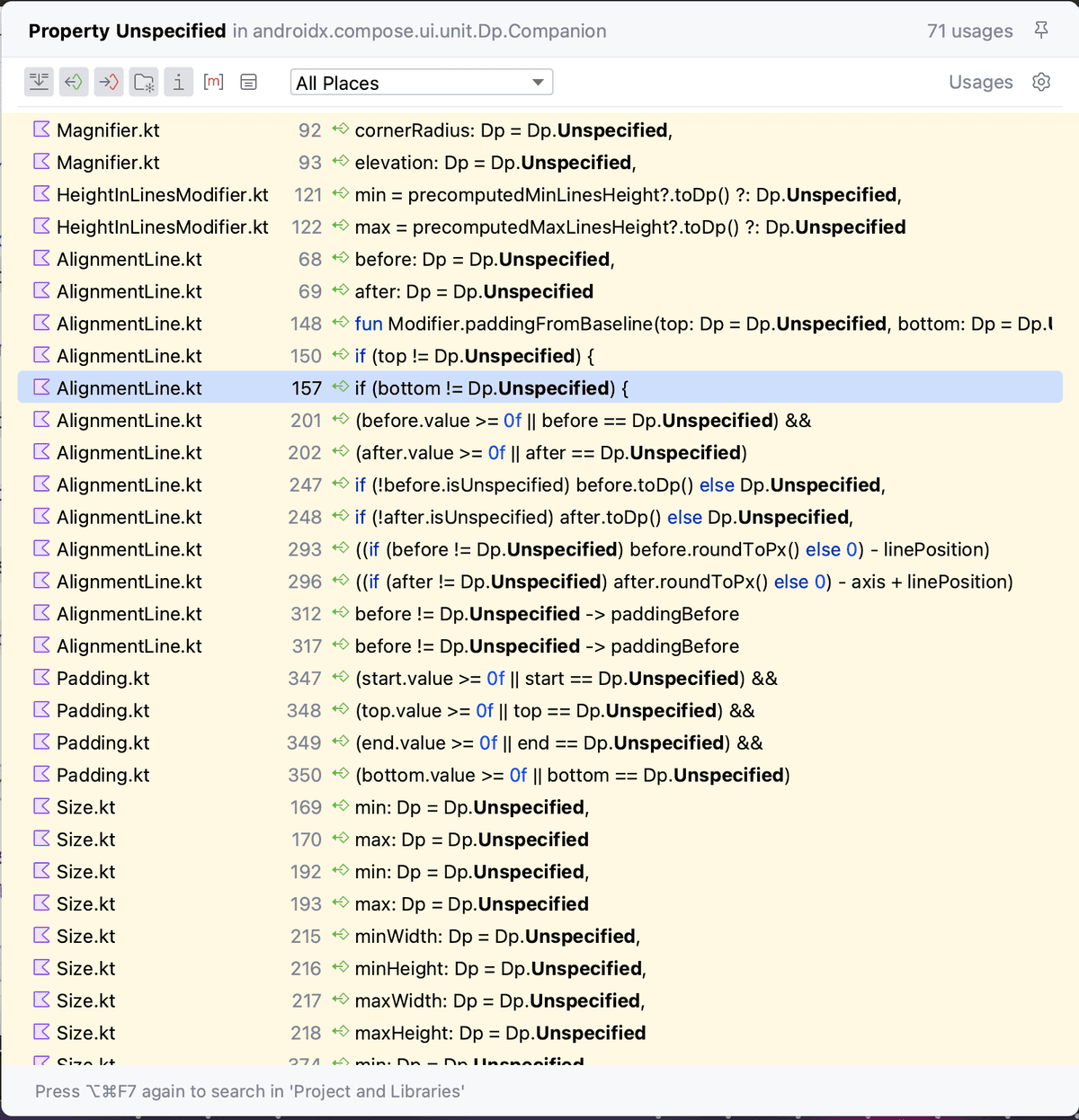Select HeightInLinesModifier.kt line 122 usage
This screenshot has height=1120, width=1079.
(x=539, y=227)
